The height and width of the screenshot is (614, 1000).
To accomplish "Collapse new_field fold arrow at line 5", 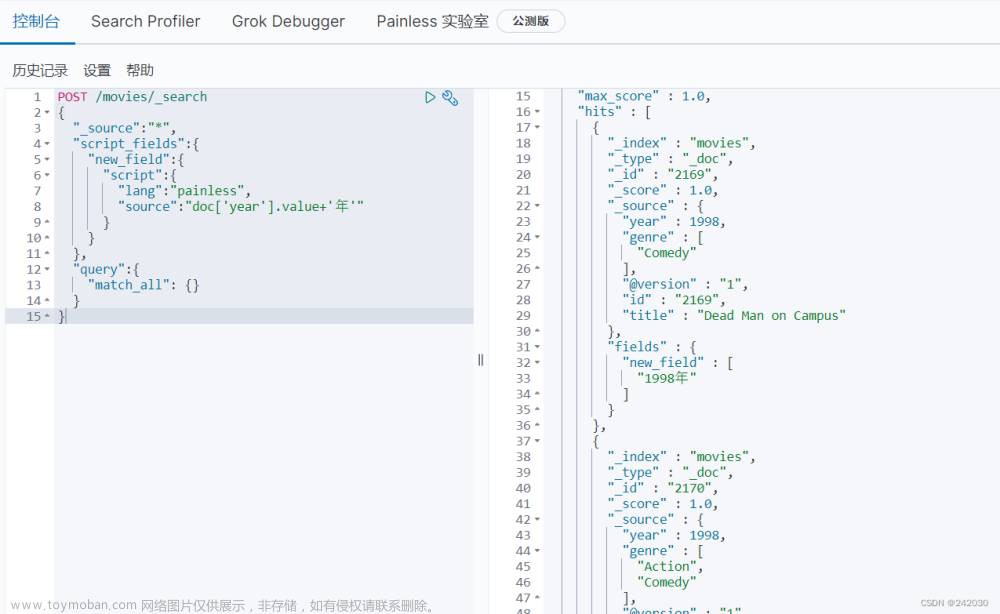I will click(x=47, y=160).
